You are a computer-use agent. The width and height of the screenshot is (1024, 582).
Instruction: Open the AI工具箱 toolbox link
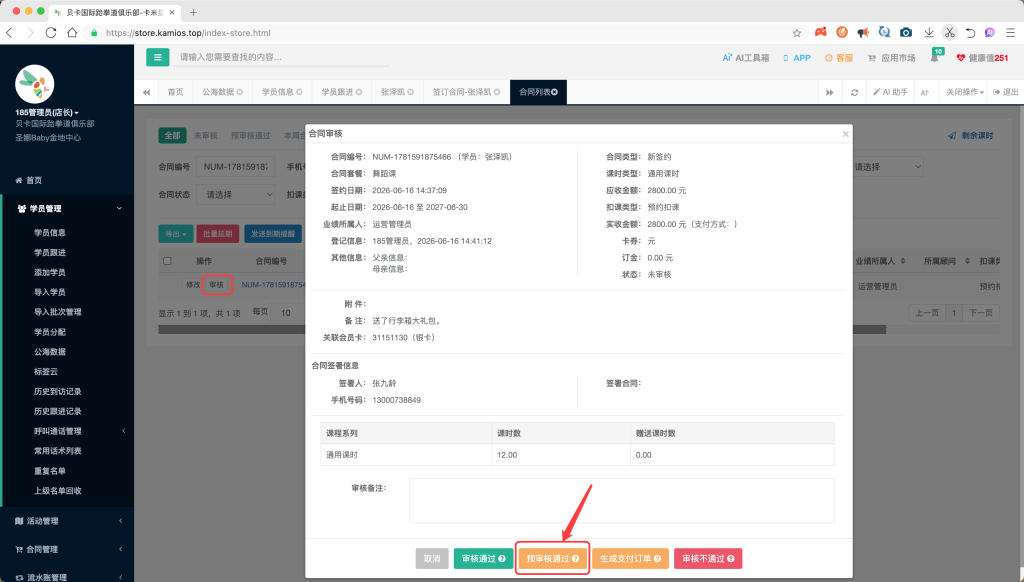click(746, 58)
